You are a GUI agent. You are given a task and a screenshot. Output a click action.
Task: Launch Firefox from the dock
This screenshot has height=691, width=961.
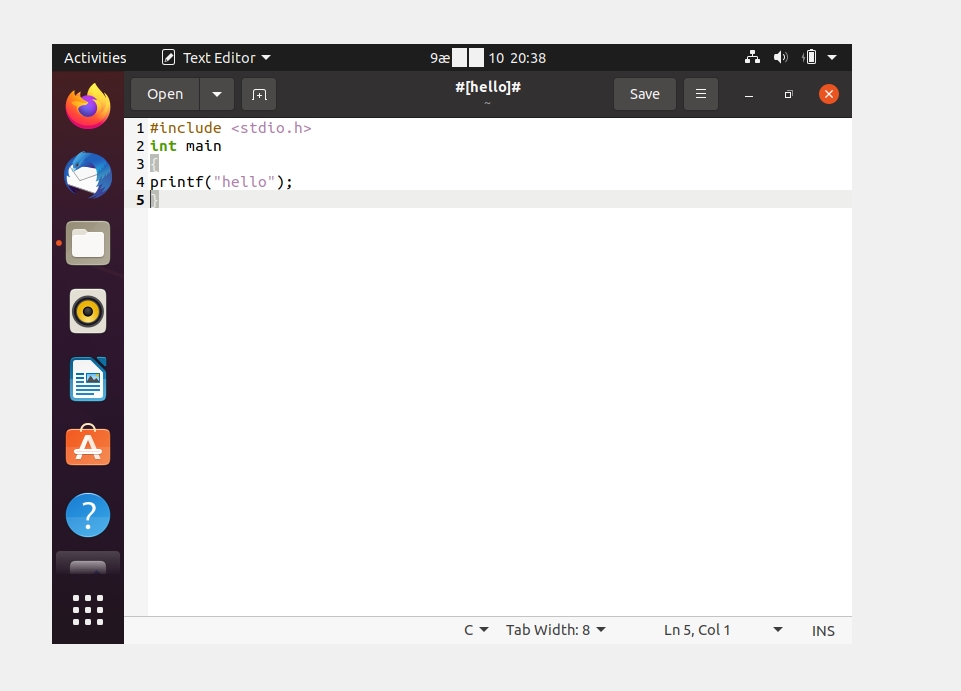coord(88,106)
